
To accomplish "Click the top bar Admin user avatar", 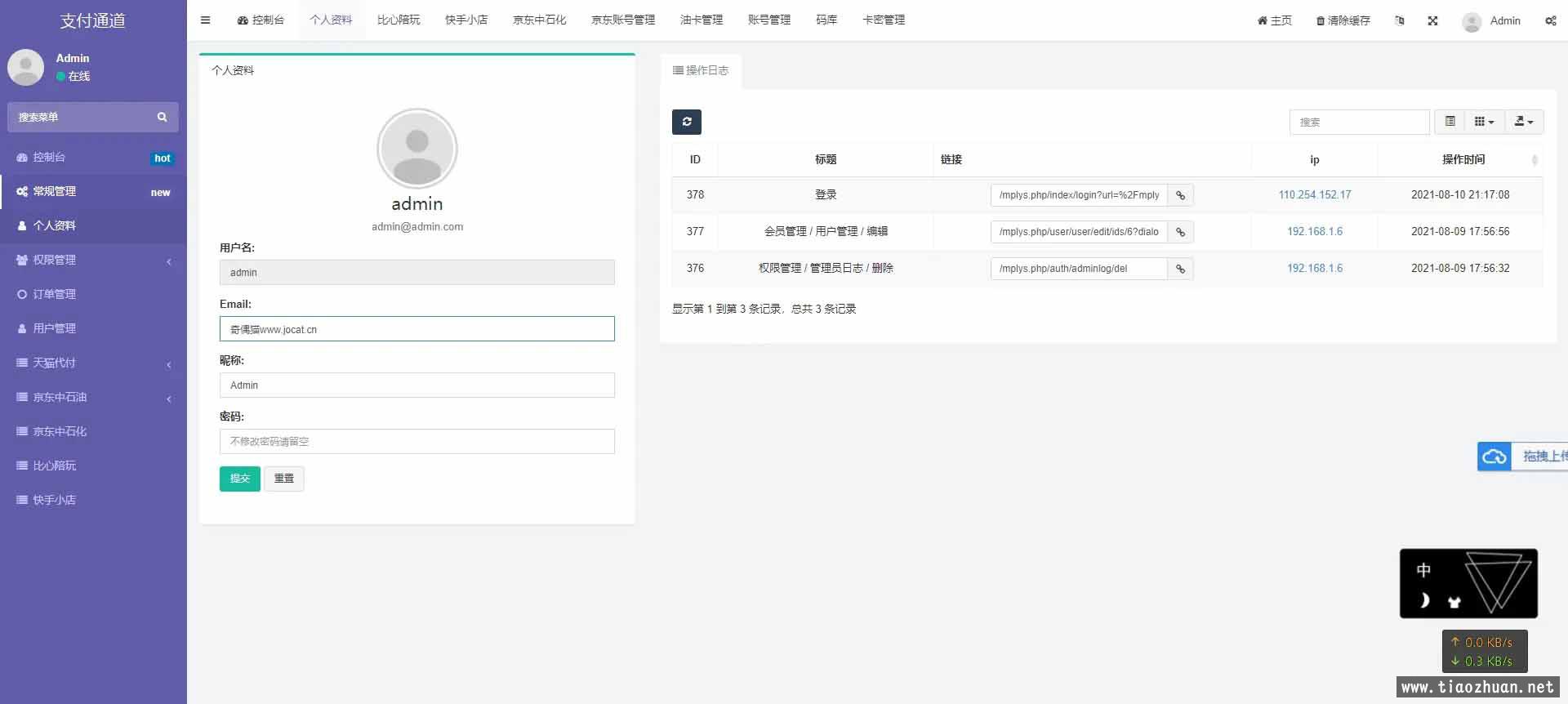I will (x=1472, y=21).
